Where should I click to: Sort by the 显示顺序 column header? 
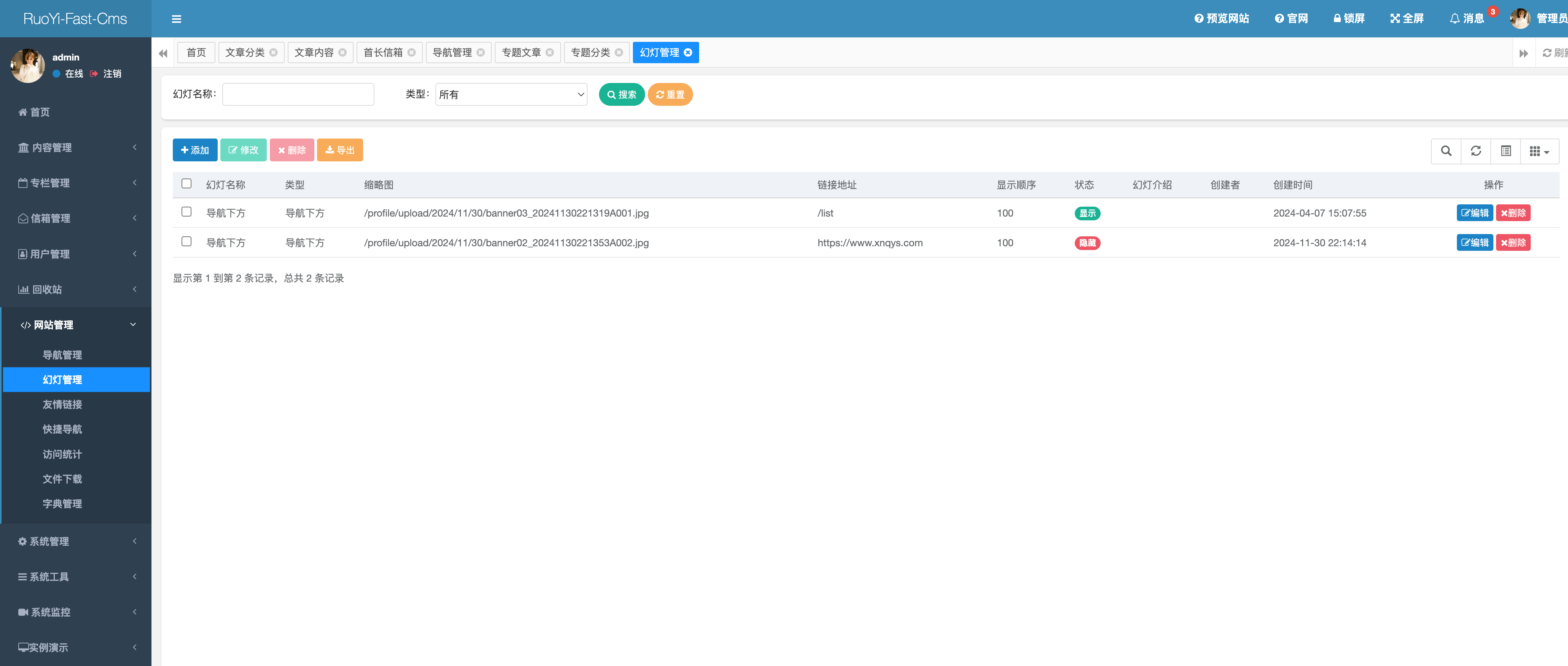1016,185
